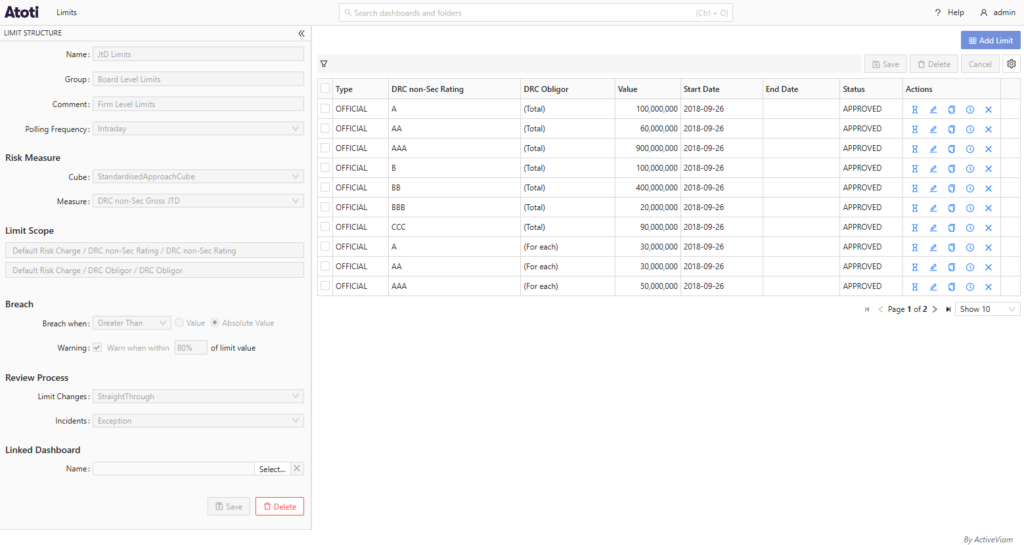1024x545 pixels.
Task: Click the hourglass icon in the BBB (Total) row
Action: [x=915, y=208]
